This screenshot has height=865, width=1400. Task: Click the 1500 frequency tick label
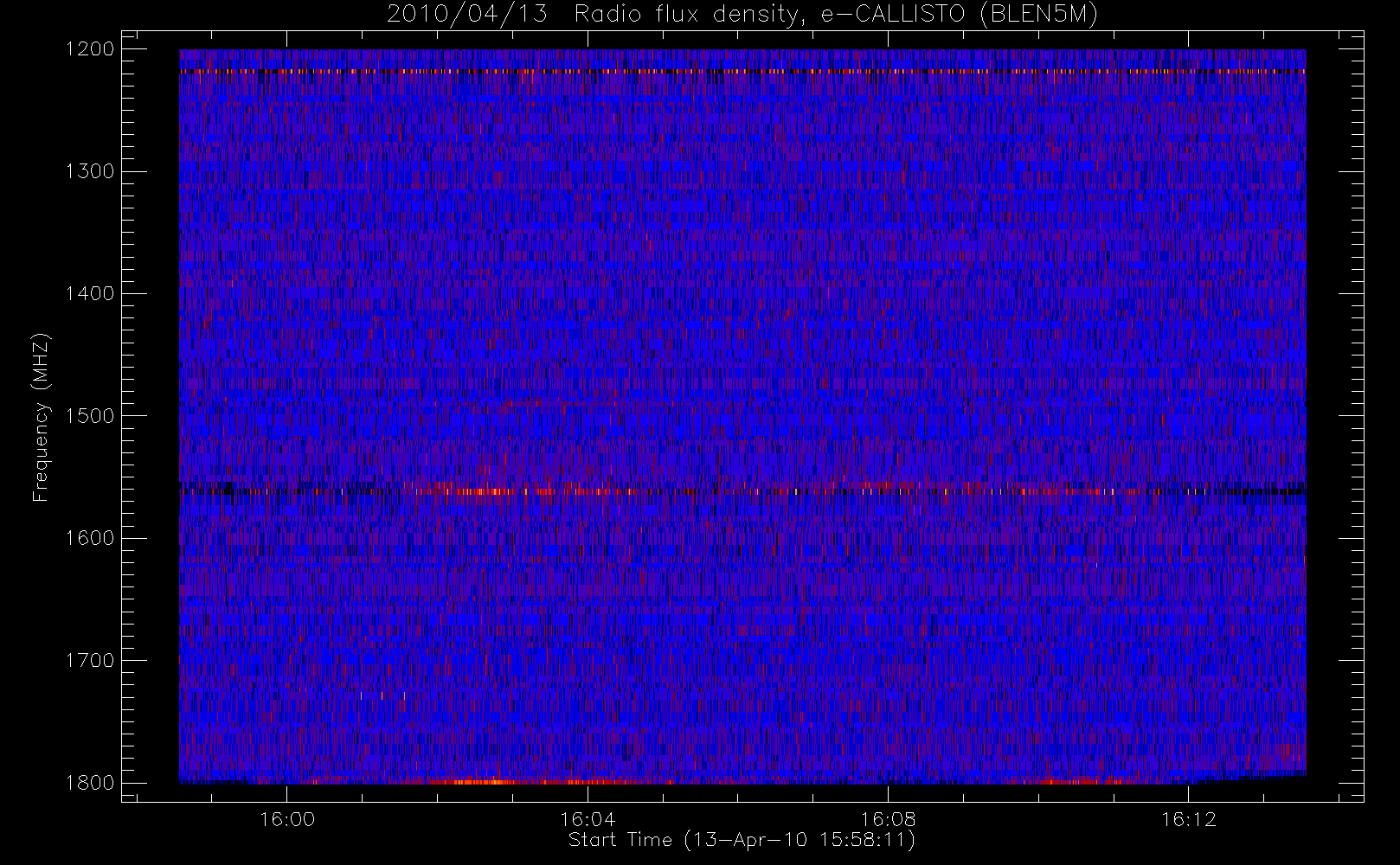(x=90, y=416)
